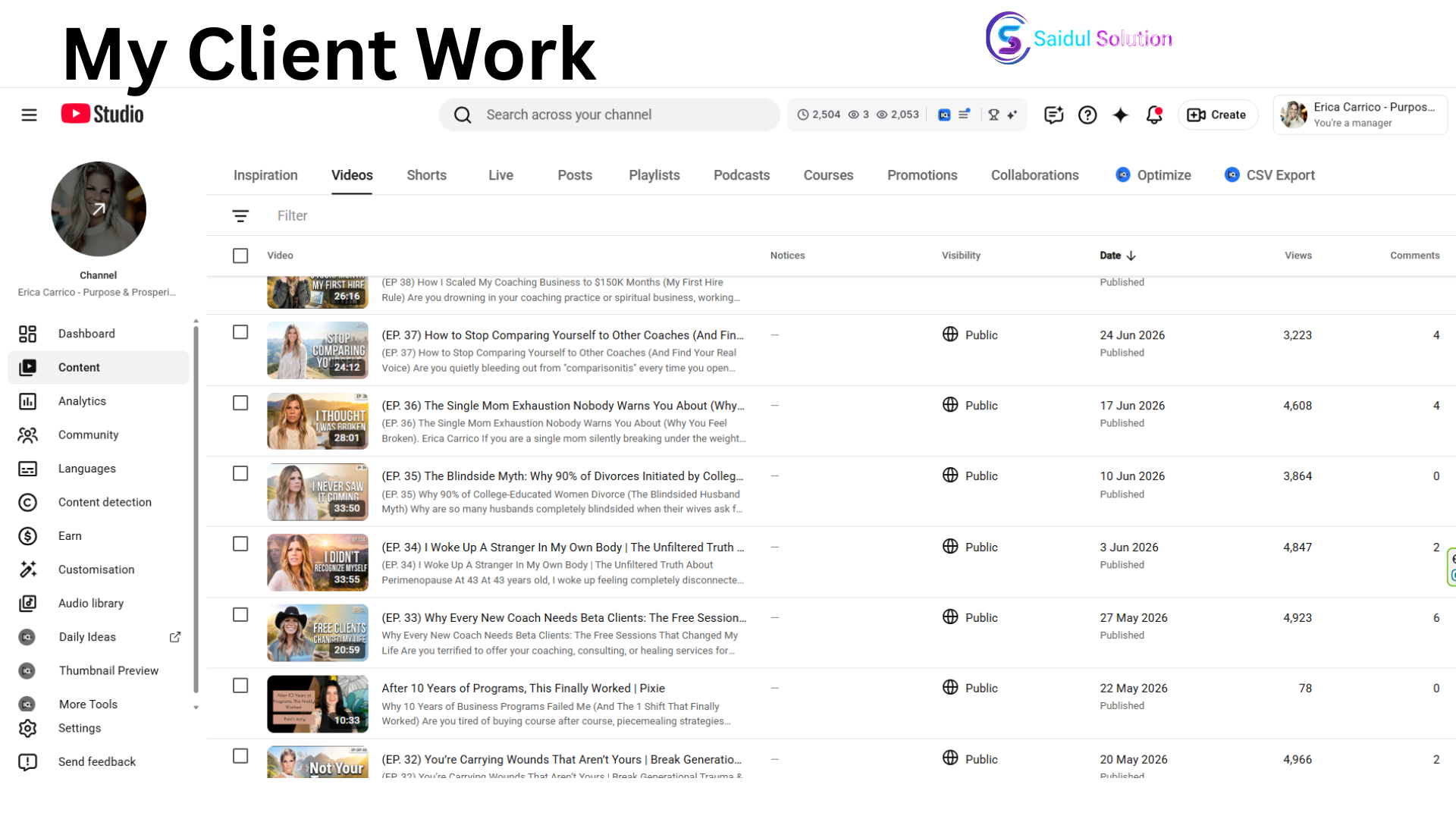1456x819 pixels.
Task: Open Audio library in the sidebar
Action: coord(99,604)
